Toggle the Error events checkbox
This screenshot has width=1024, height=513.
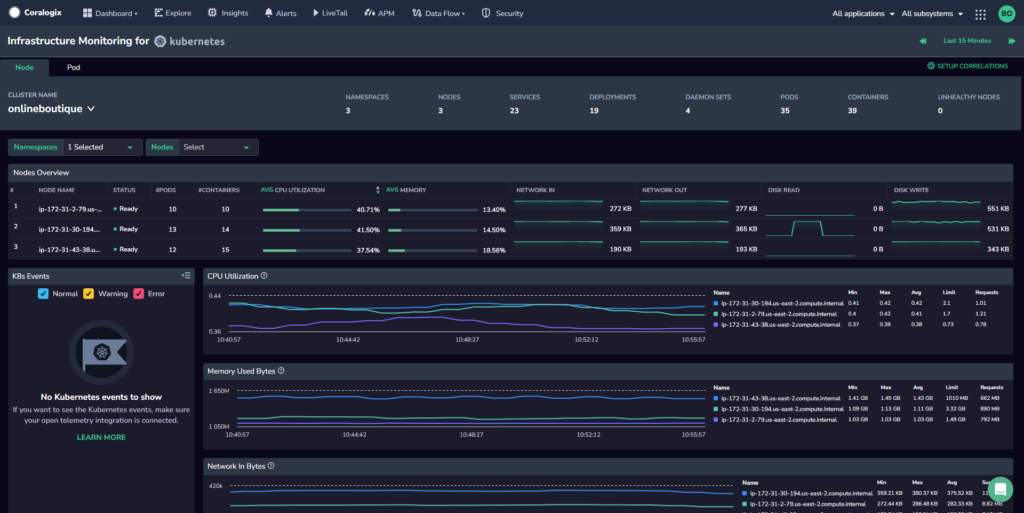coord(138,294)
